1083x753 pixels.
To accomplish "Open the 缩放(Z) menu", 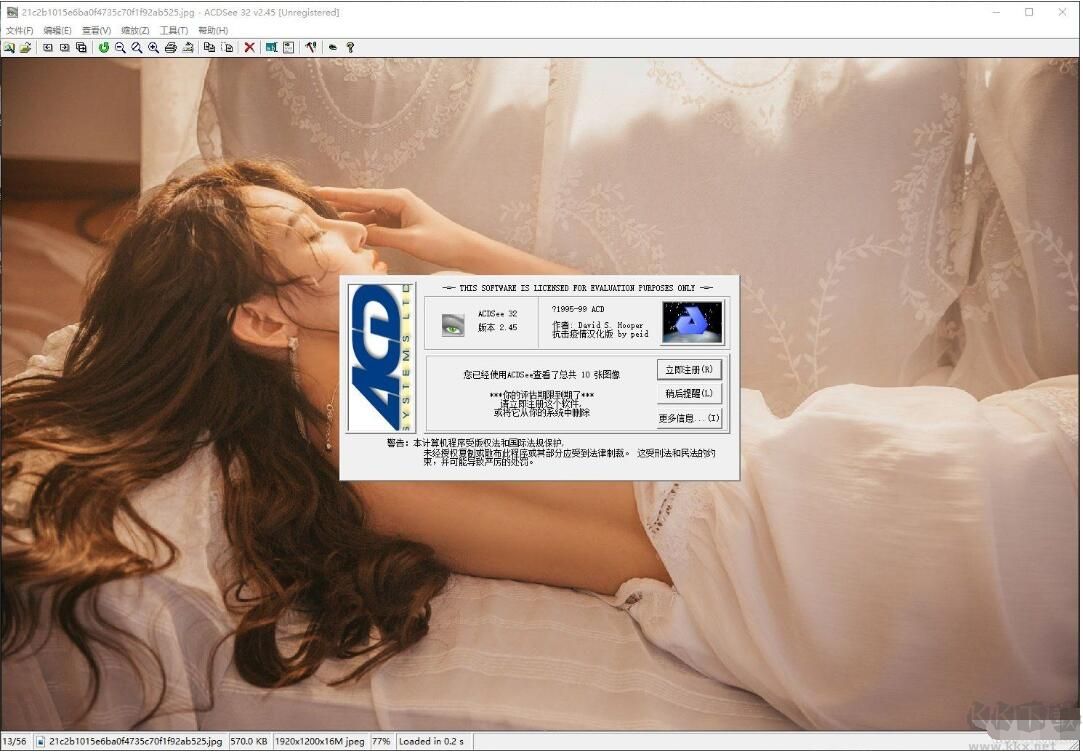I will [x=135, y=30].
